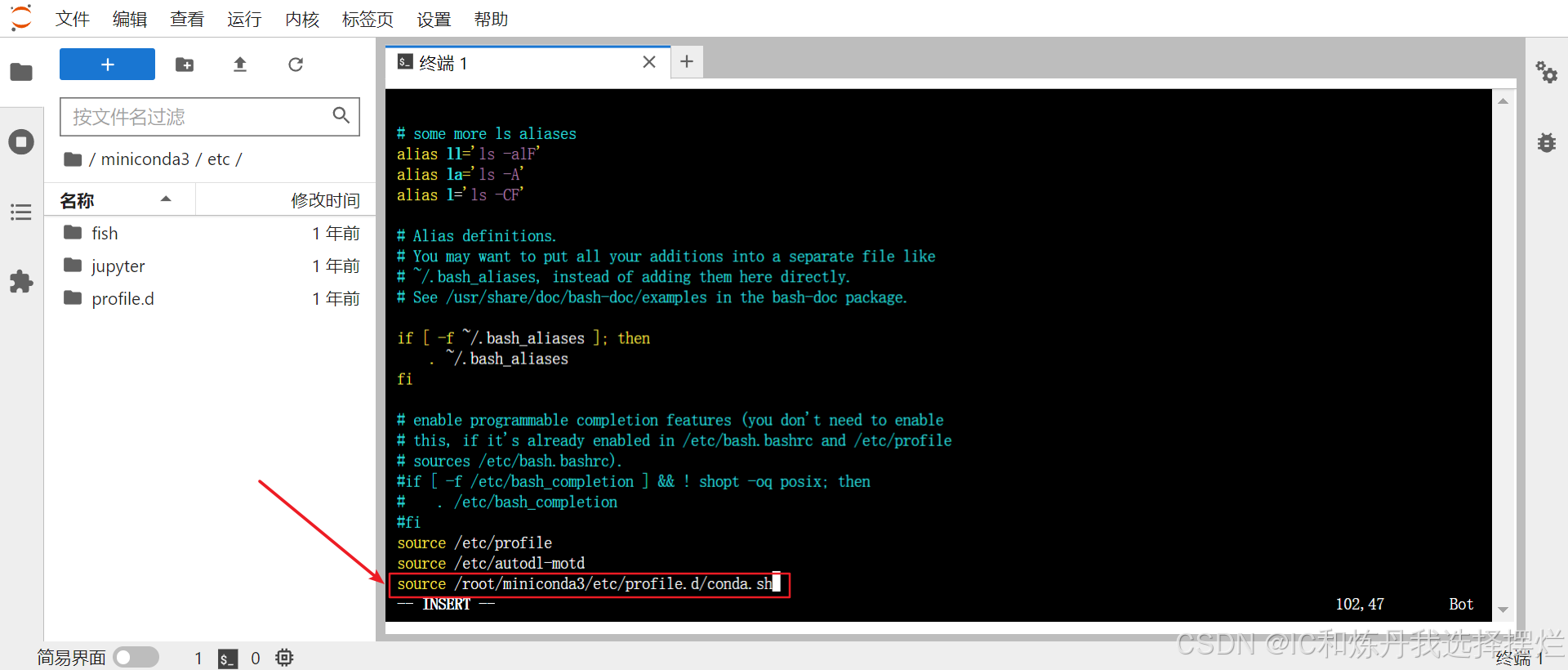Image resolution: width=1568 pixels, height=670 pixels.
Task: Click the 'source /etc/autodl-motd' terminal line
Action: pyautogui.click(x=491, y=563)
